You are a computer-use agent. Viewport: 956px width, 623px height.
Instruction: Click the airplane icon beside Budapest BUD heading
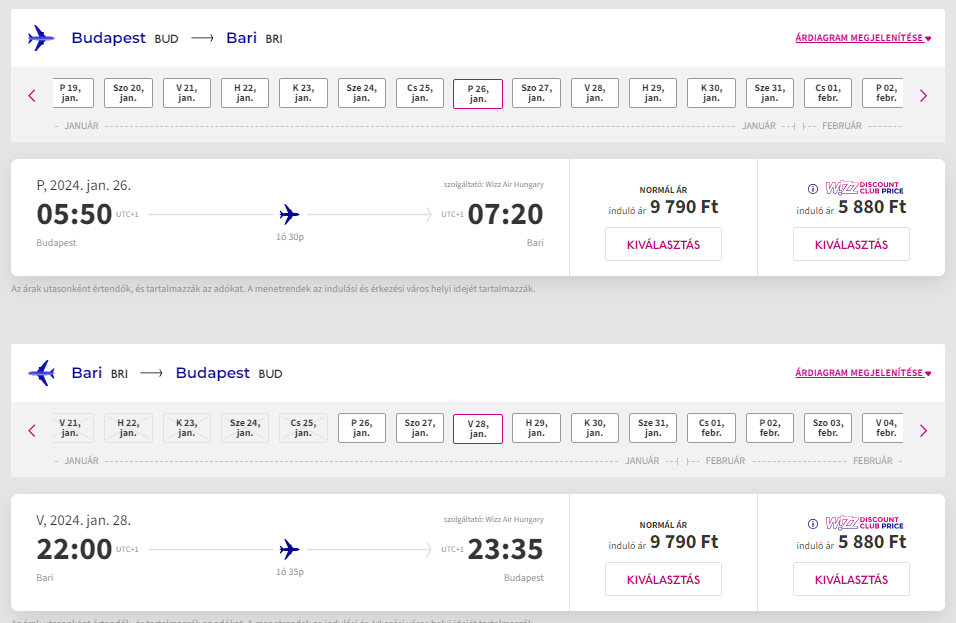(x=41, y=38)
